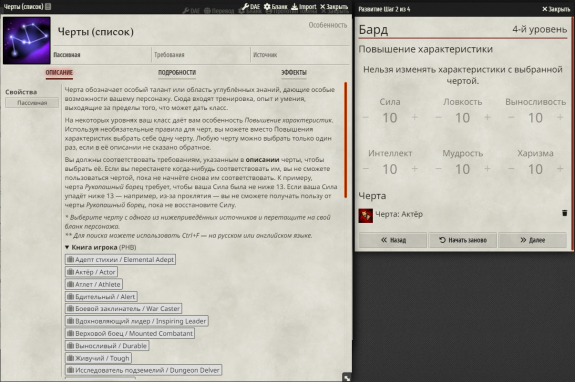Open Адепт стихии / Elemental Adept entry

tap(120, 260)
